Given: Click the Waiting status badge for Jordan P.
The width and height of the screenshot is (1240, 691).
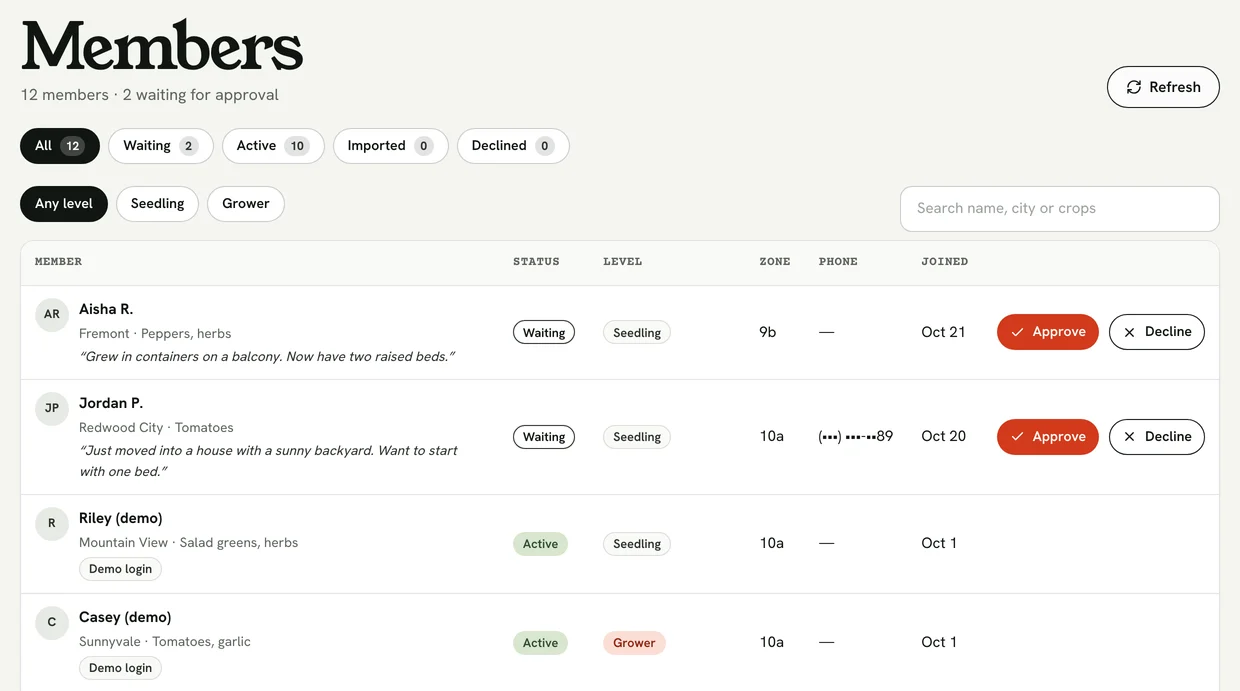Looking at the screenshot, I should coord(544,437).
